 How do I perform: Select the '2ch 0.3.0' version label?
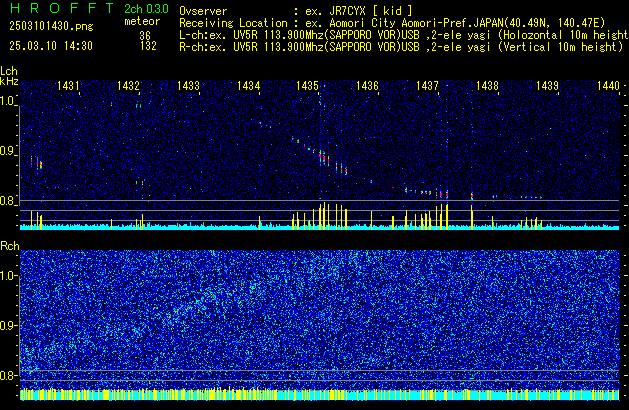[146, 9]
